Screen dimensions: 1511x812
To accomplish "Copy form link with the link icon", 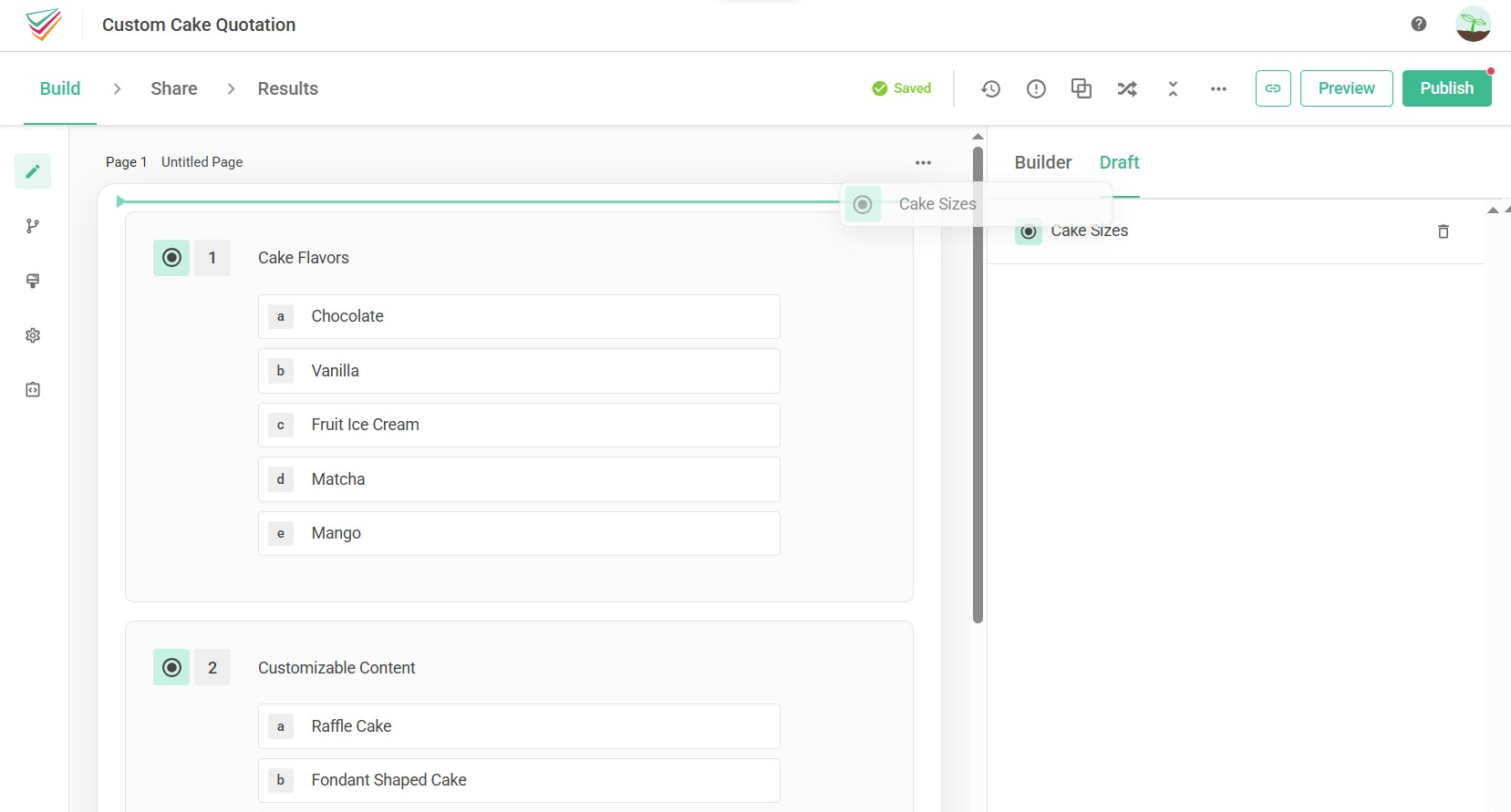I will [1272, 88].
